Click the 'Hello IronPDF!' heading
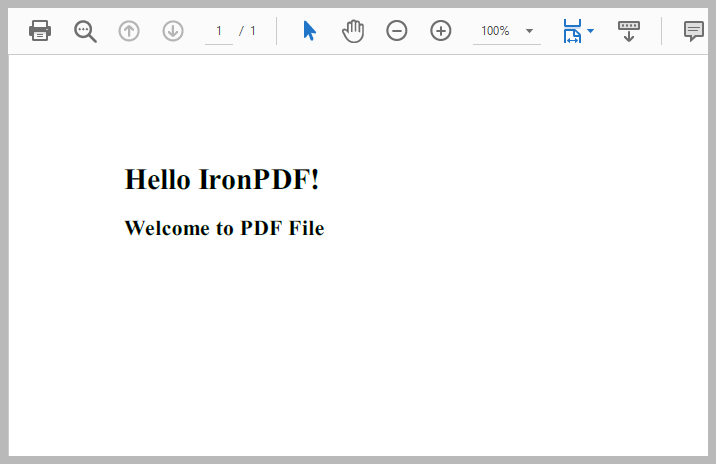Image resolution: width=716 pixels, height=464 pixels. (x=222, y=179)
